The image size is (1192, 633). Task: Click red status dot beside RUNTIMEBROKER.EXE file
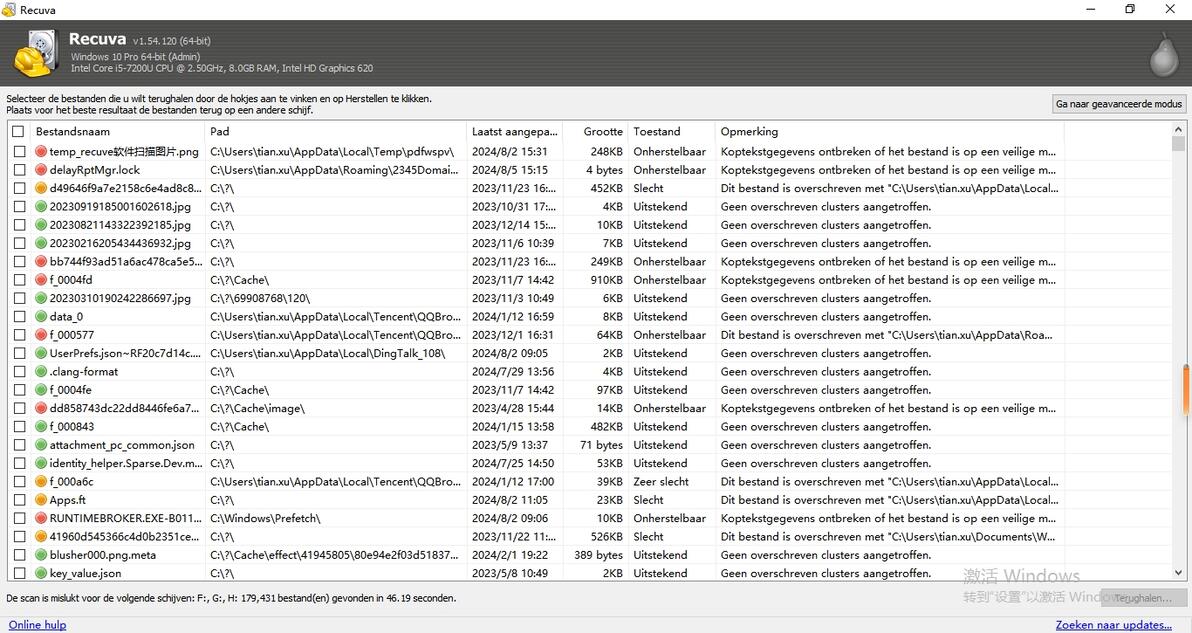point(41,519)
